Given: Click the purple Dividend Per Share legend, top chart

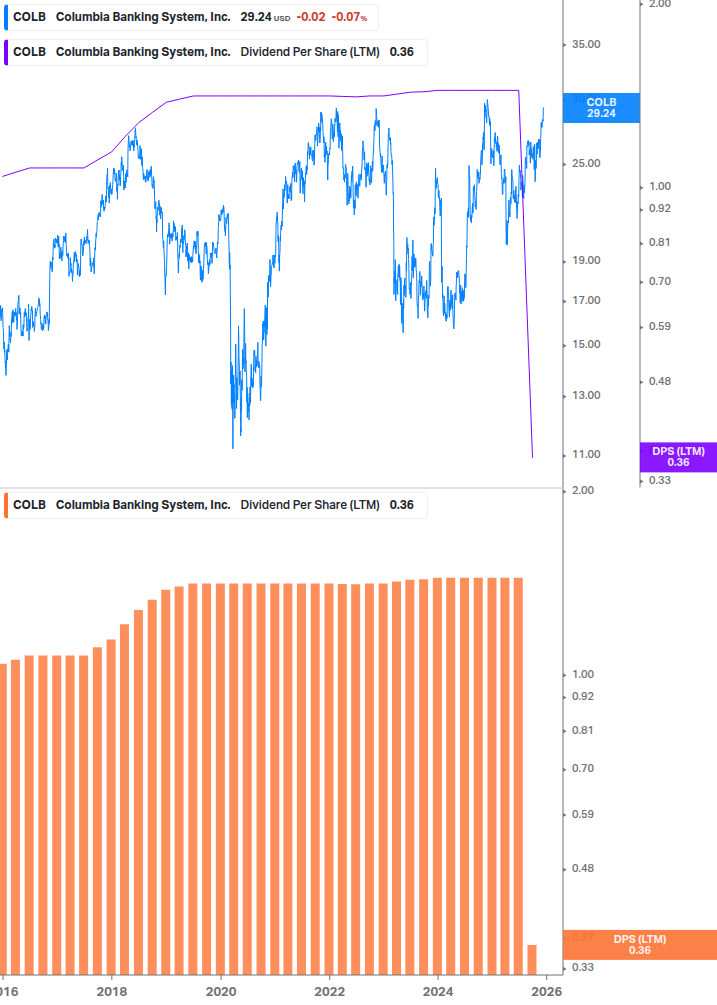Looking at the screenshot, I should tap(215, 52).
